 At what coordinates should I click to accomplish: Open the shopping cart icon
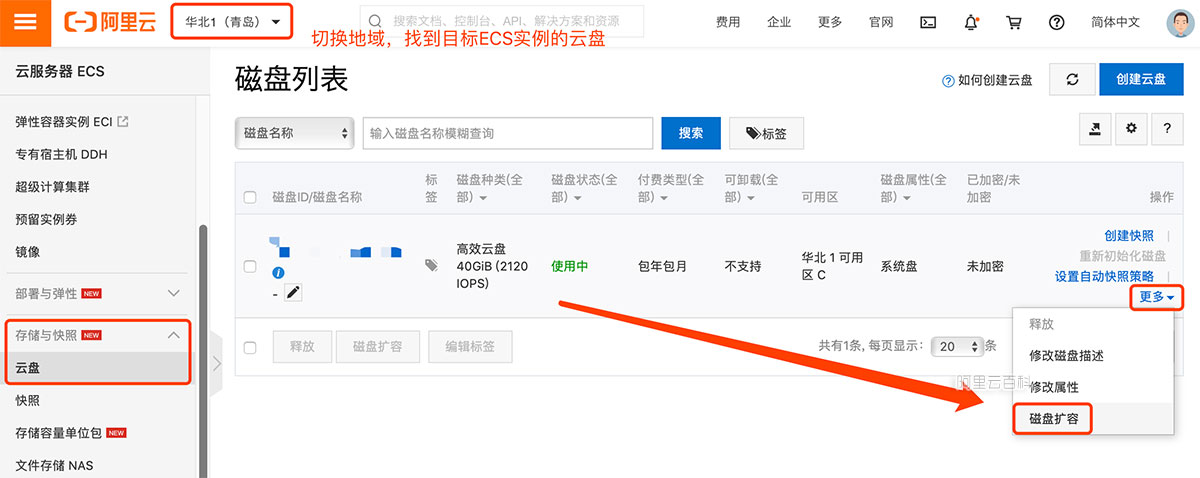(1014, 22)
